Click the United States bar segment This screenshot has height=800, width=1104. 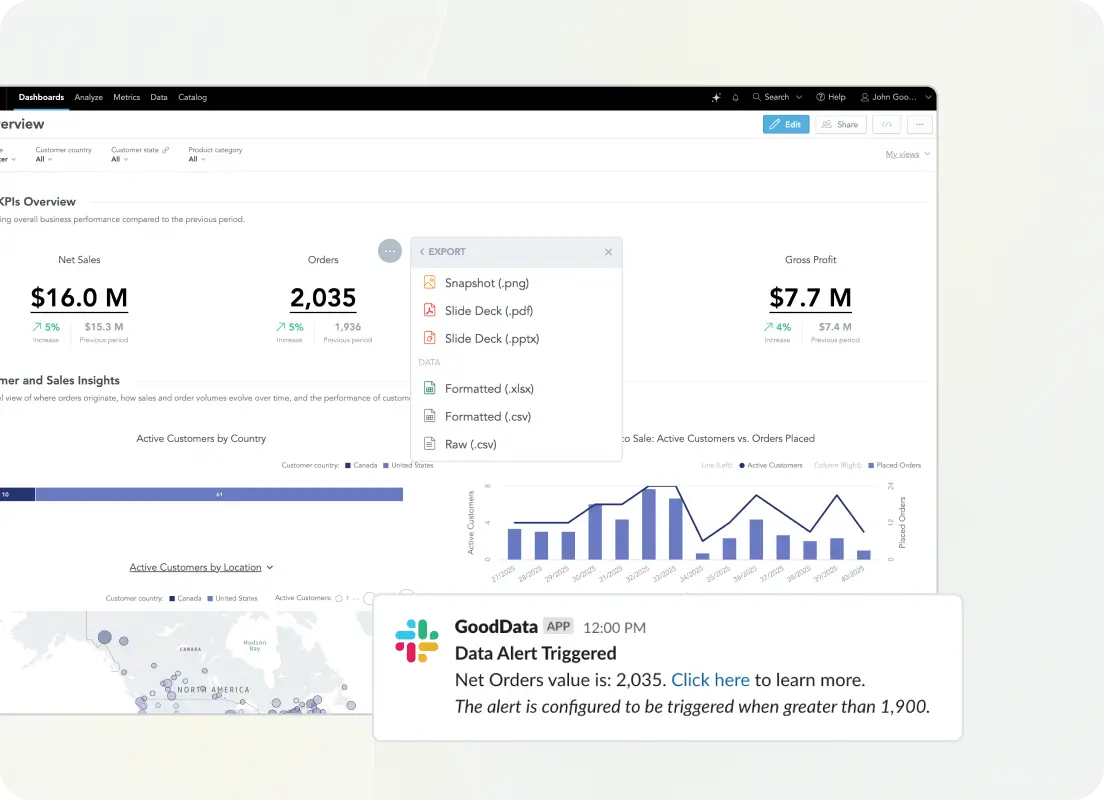[219, 494]
